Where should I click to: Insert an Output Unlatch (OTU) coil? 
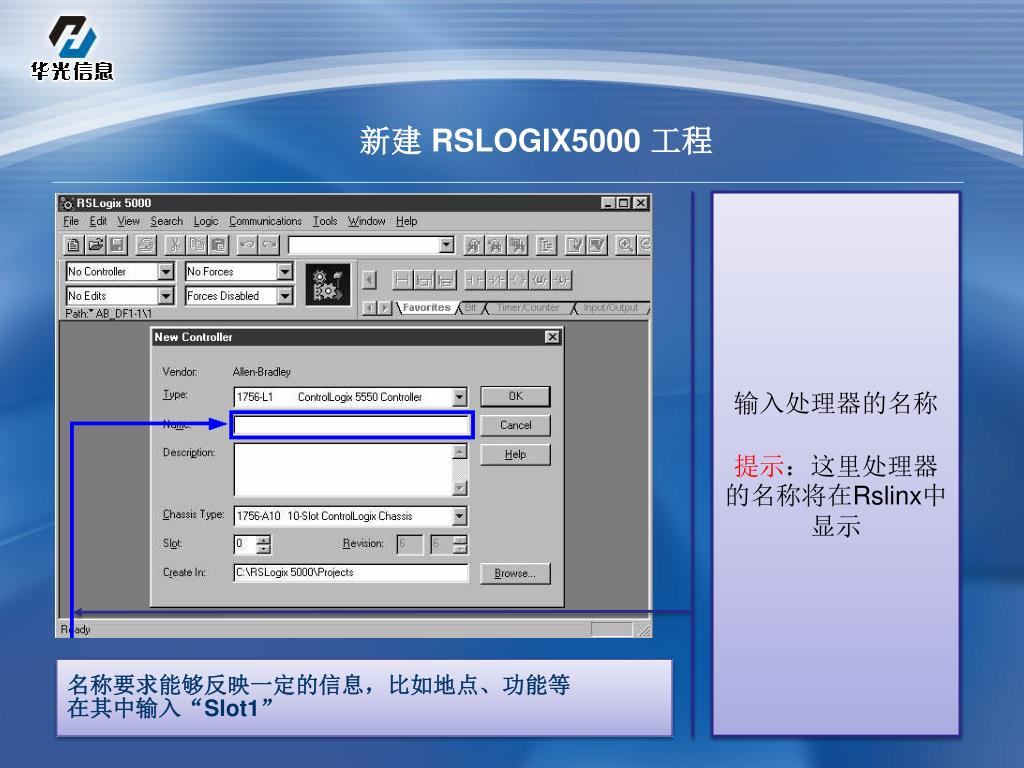539,280
